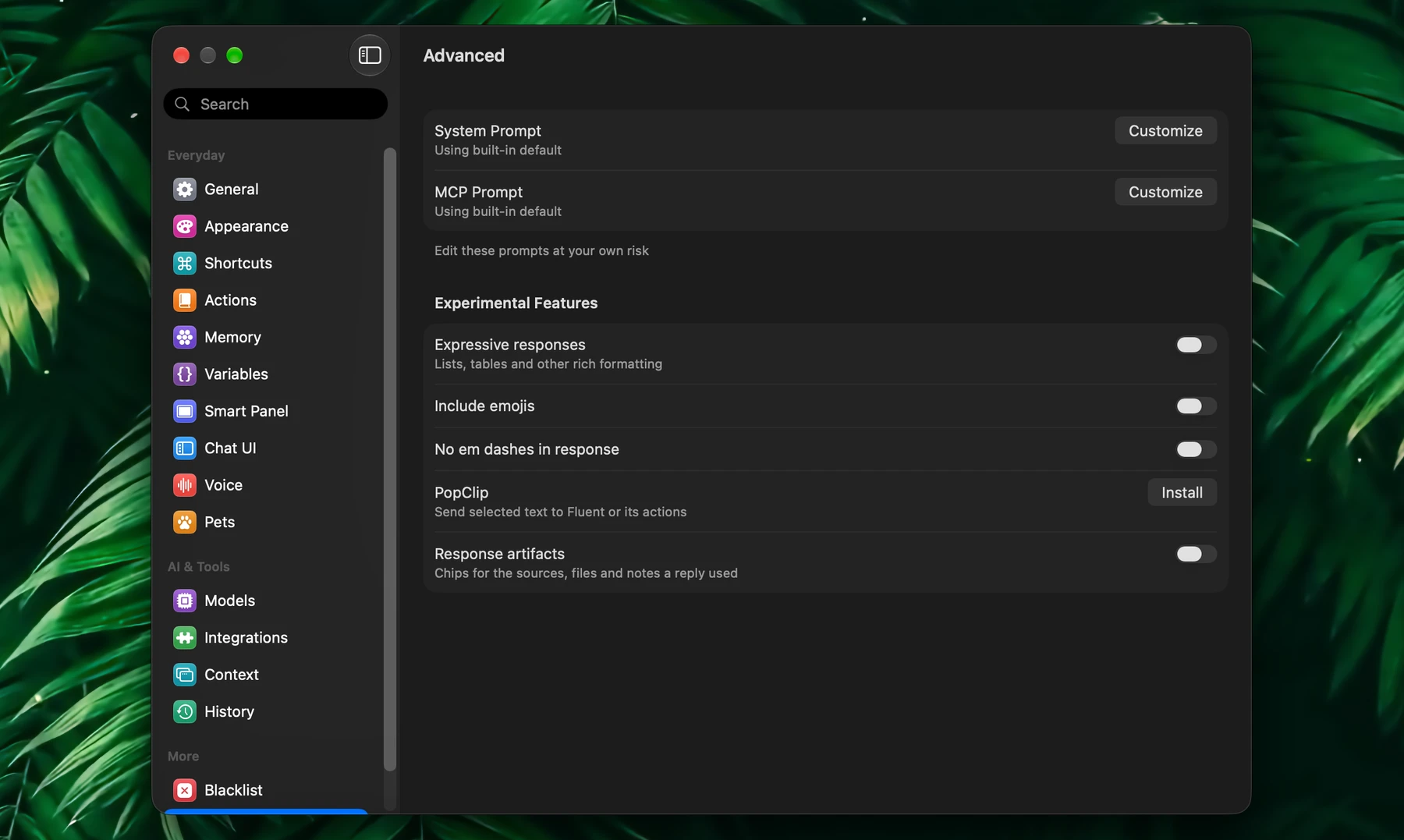Viewport: 1404px width, 840px height.
Task: Go to Appearance settings
Action: click(x=266, y=226)
